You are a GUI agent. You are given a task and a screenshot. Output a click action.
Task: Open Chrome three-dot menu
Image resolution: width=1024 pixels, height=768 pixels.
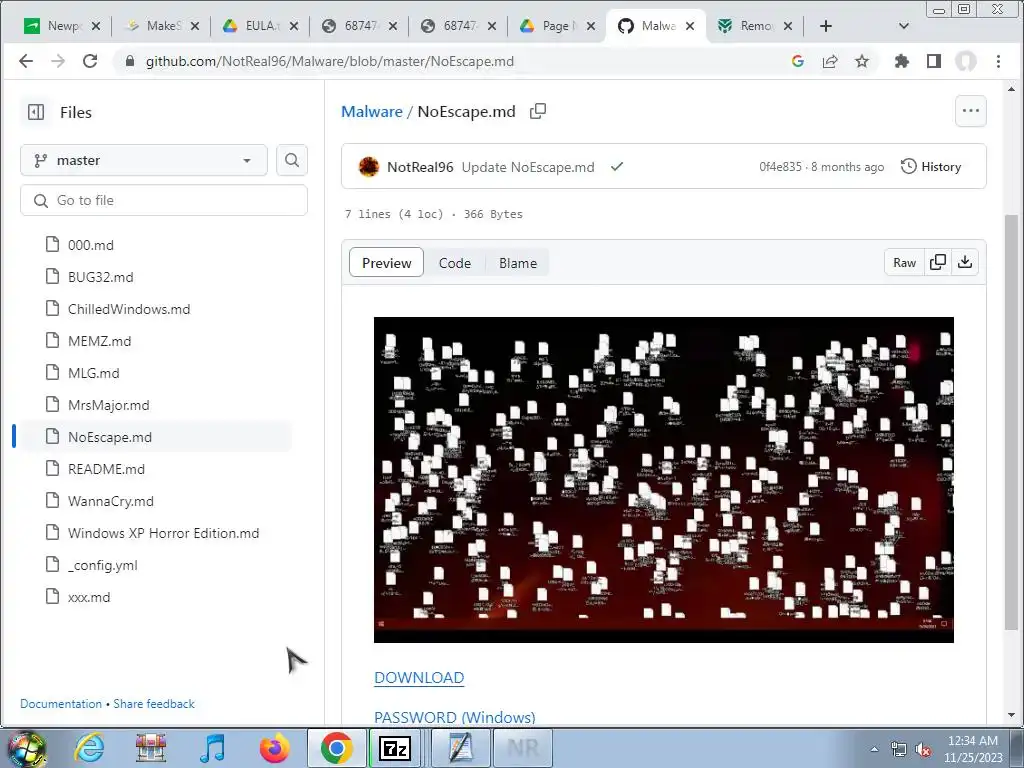pos(998,61)
